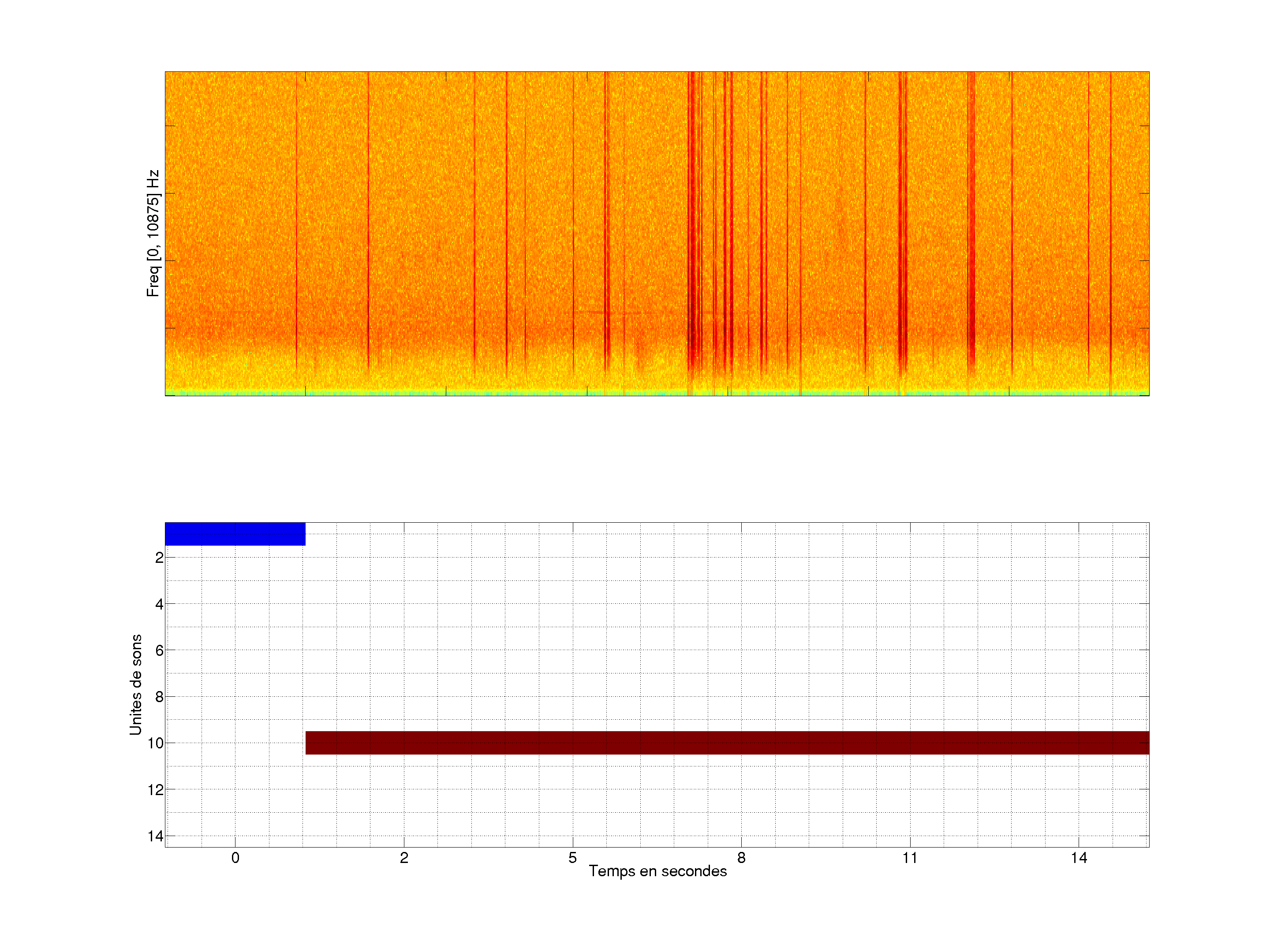Viewport: 1270px width, 952px height.
Task: Click y-axis tick label 6
Action: pos(159,650)
